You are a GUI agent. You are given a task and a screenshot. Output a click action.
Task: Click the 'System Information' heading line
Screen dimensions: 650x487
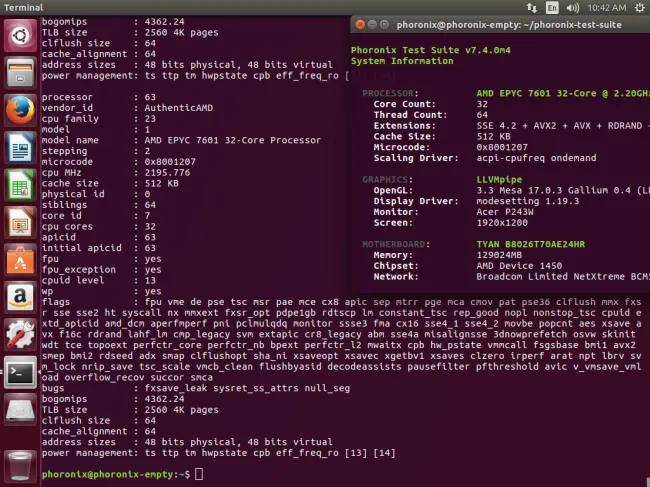click(x=402, y=61)
